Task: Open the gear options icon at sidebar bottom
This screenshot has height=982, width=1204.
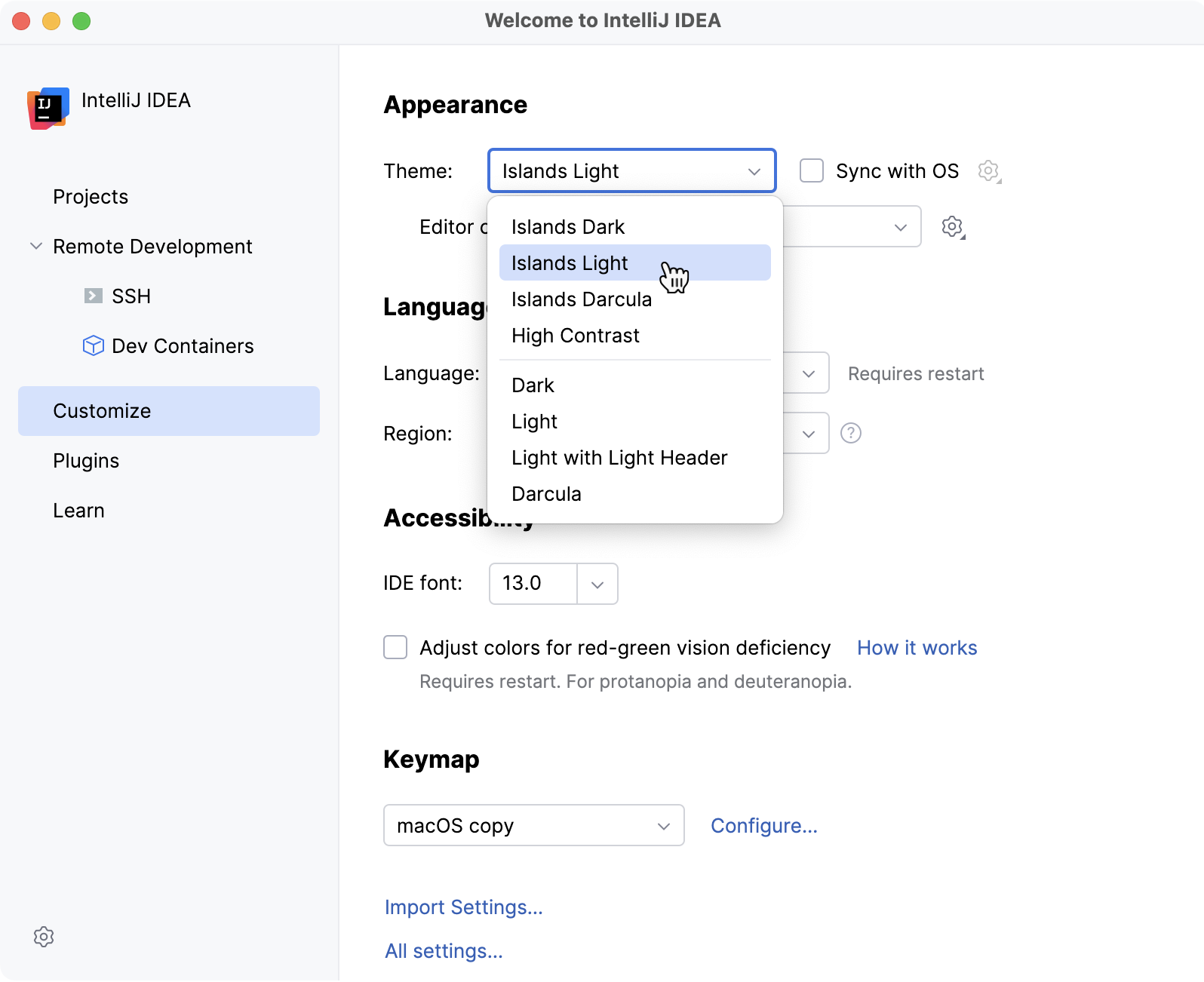Action: click(x=44, y=937)
